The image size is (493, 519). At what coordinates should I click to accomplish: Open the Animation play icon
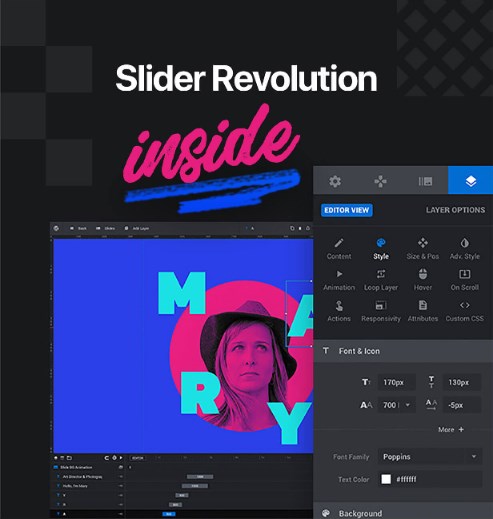click(339, 280)
